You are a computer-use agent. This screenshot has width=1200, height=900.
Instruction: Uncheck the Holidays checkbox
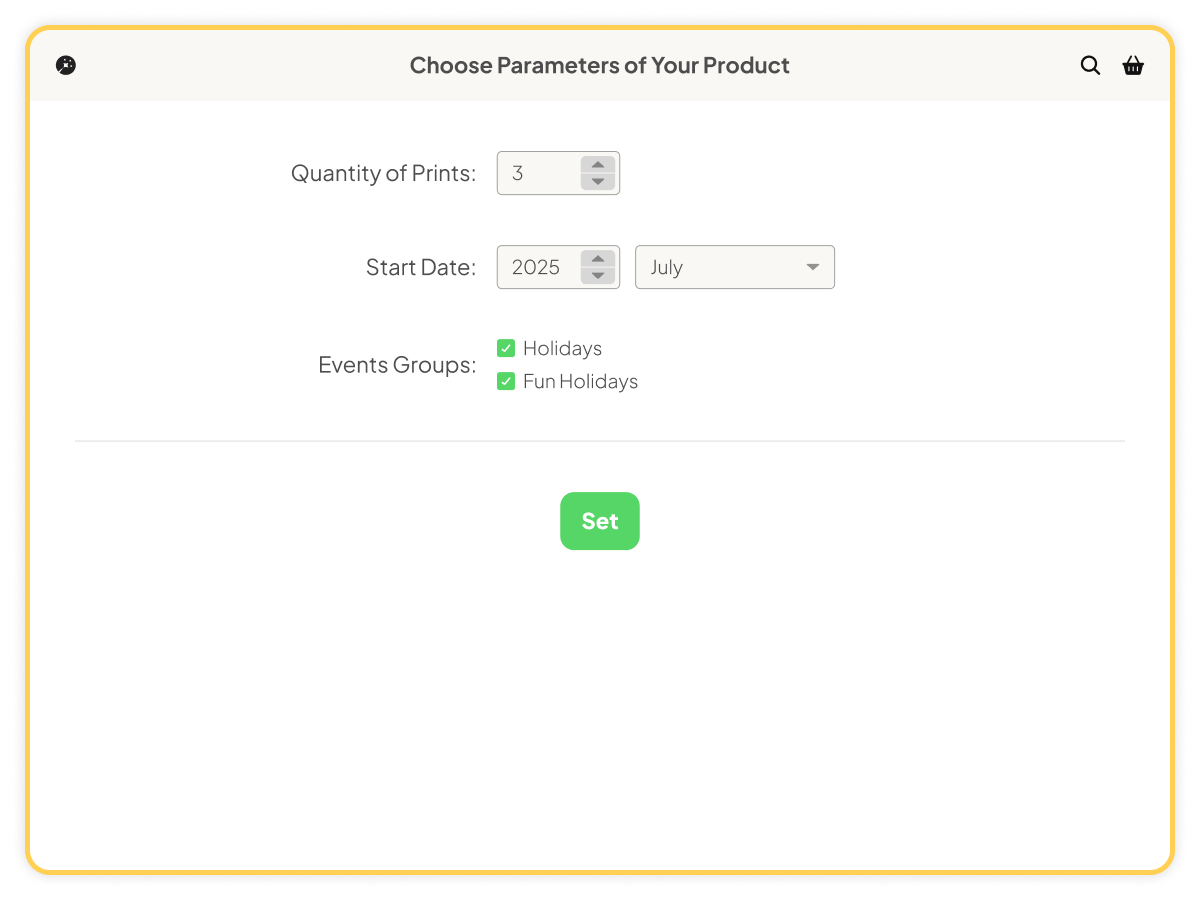point(506,348)
